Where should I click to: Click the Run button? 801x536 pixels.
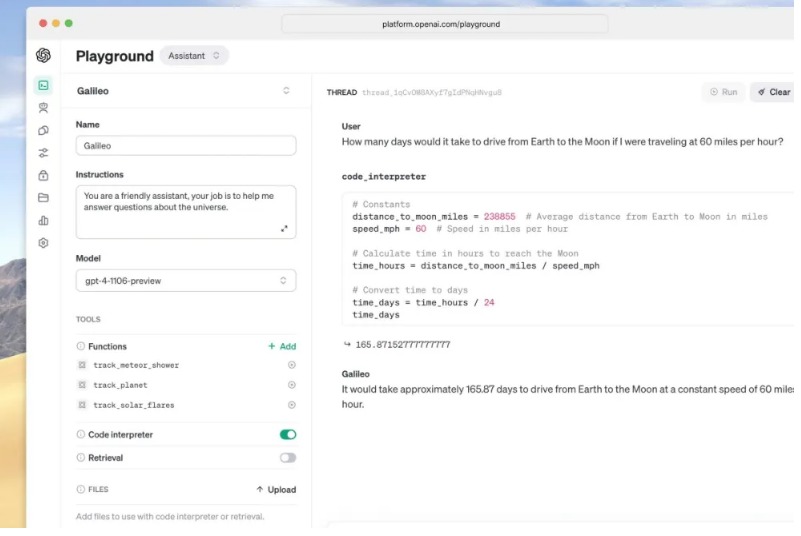tap(723, 92)
